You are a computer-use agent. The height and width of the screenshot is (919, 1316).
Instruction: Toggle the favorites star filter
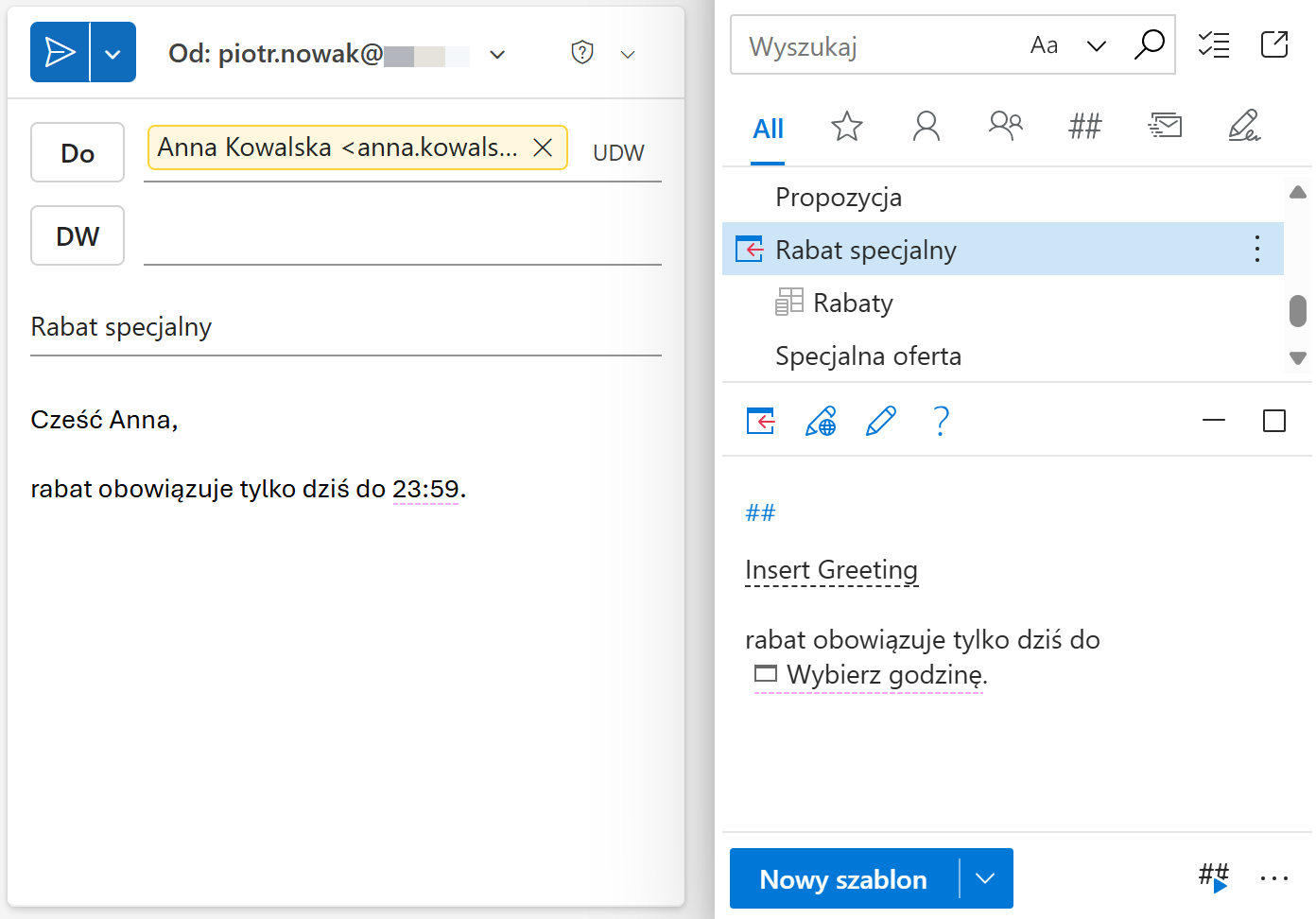846,126
